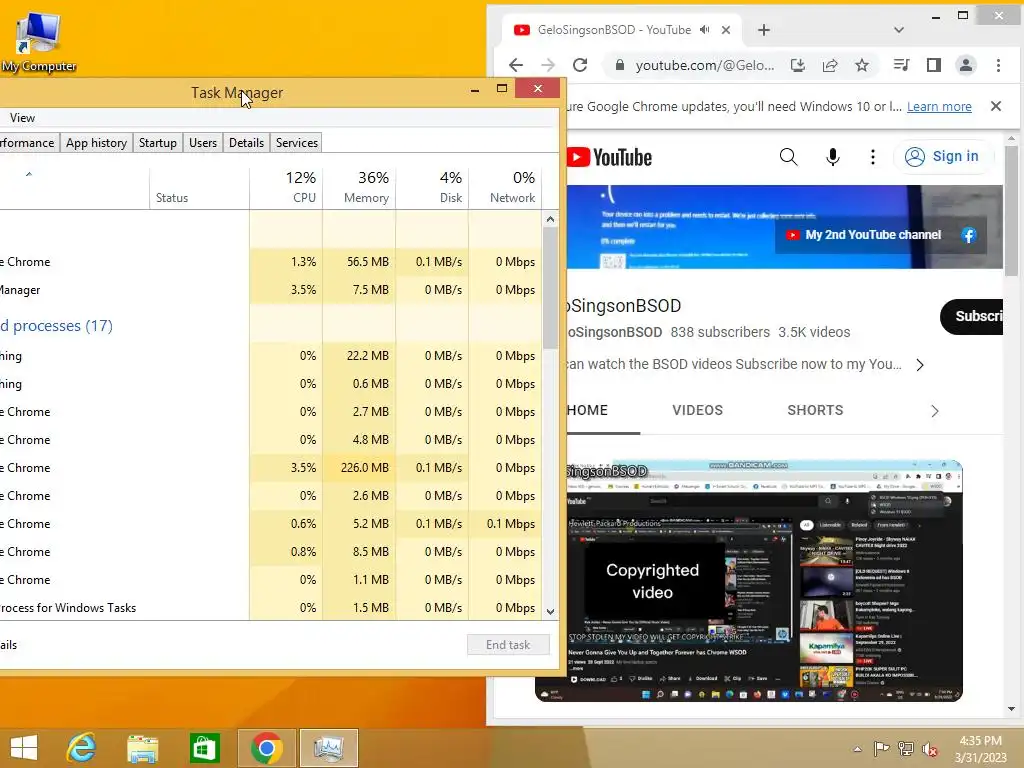Screen dimensions: 1024x768
Task: Click the YouTube address bar URL
Action: pos(705,65)
